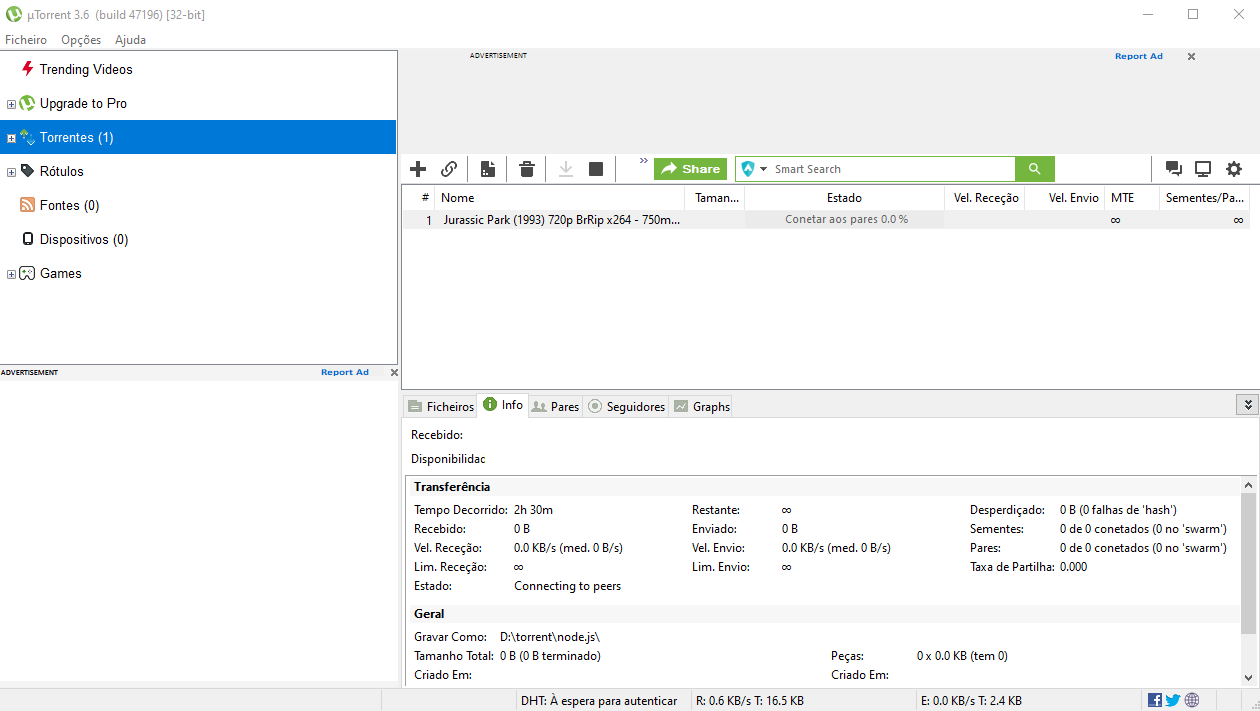Click the Add Torrent plus icon

419,169
